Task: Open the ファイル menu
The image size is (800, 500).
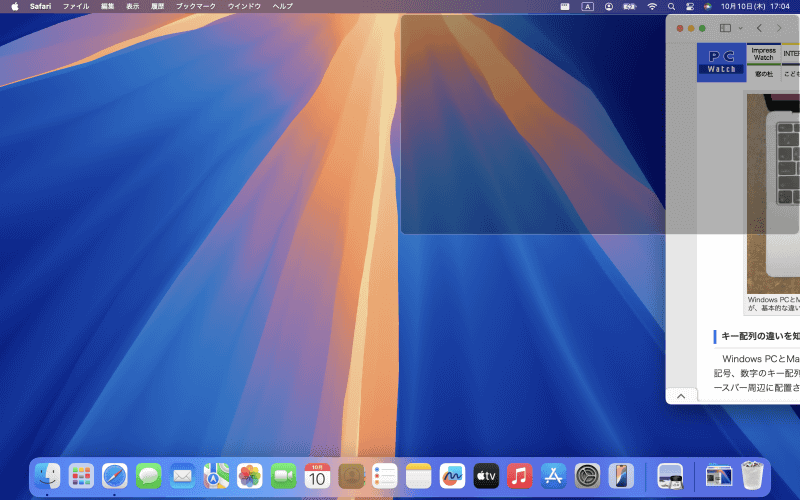Action: [76, 7]
